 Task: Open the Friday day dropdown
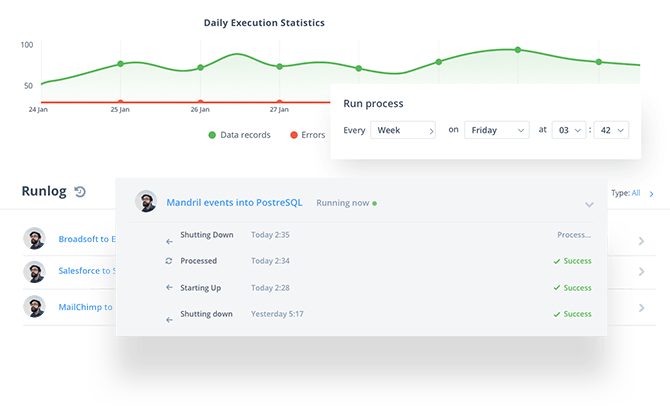click(497, 130)
